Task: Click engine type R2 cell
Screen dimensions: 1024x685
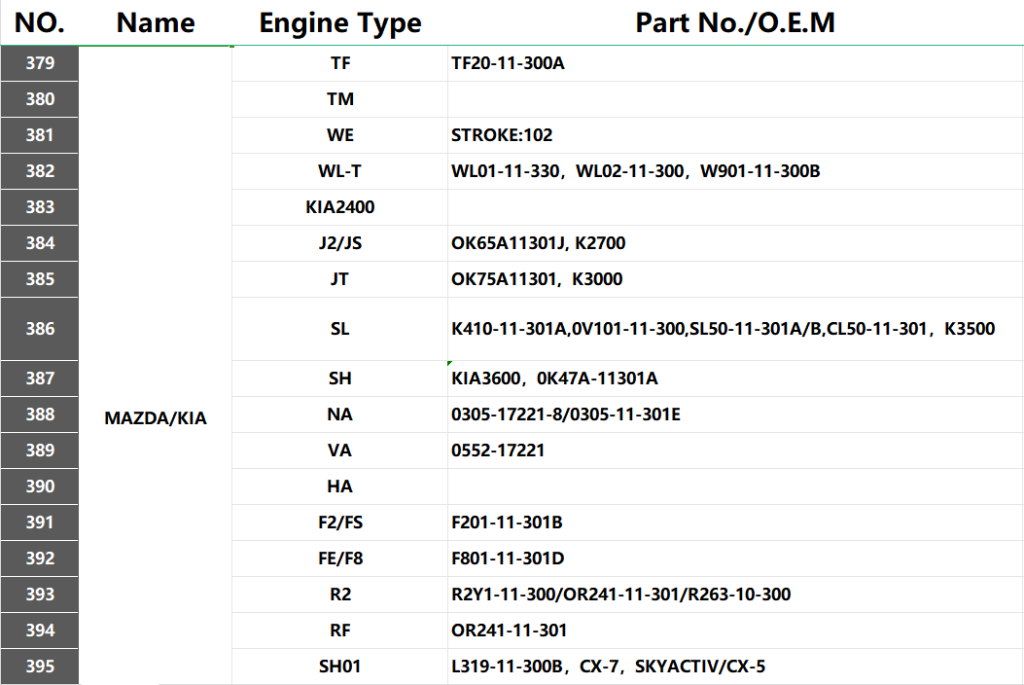Action: click(340, 594)
